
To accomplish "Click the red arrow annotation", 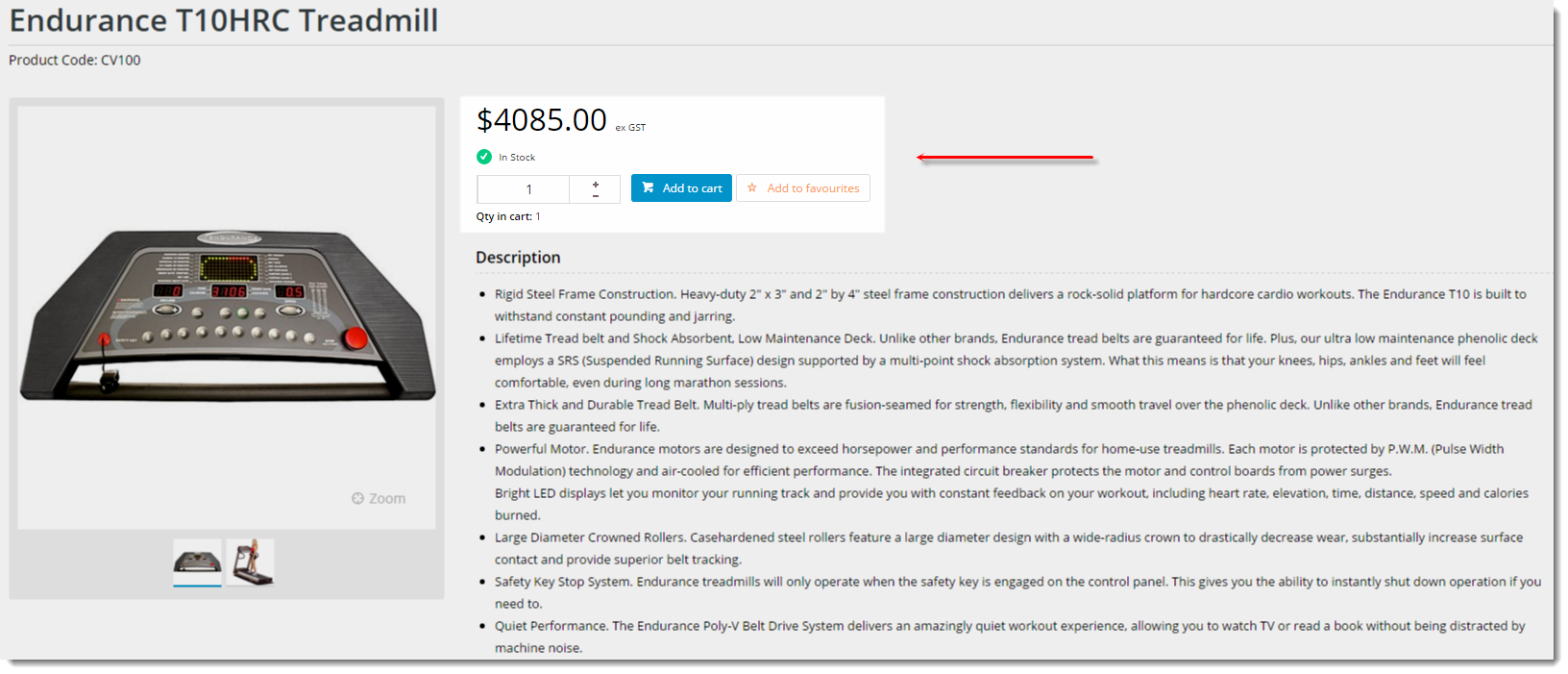I will click(1005, 157).
